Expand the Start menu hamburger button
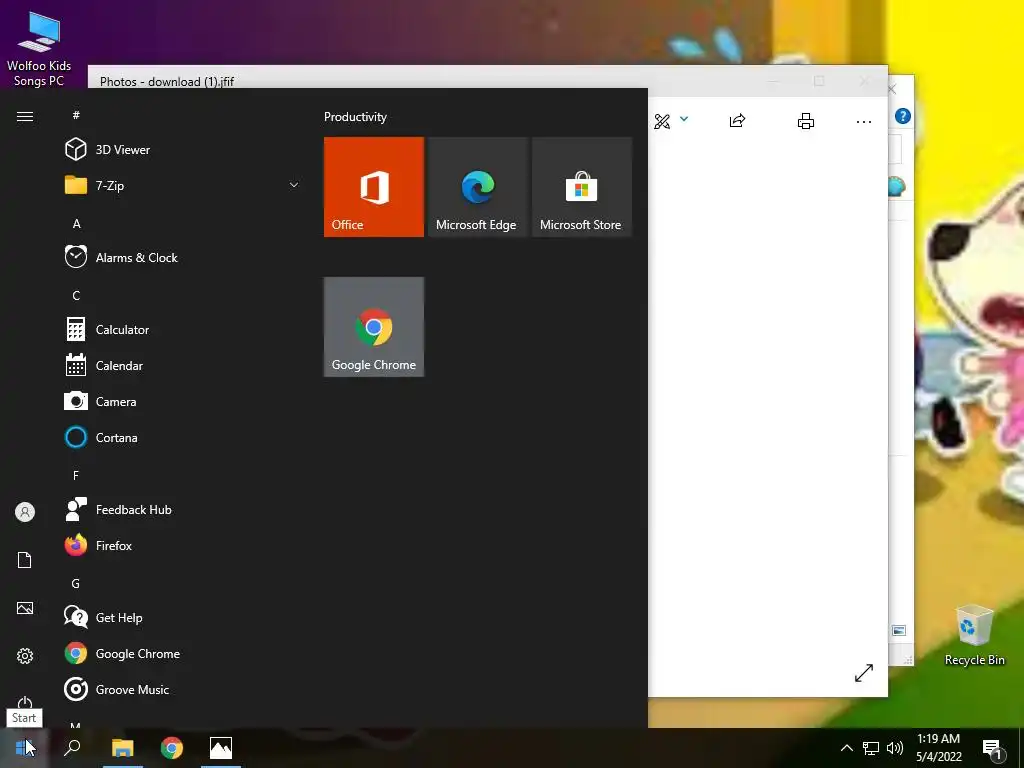The width and height of the screenshot is (1024, 768). (x=25, y=116)
